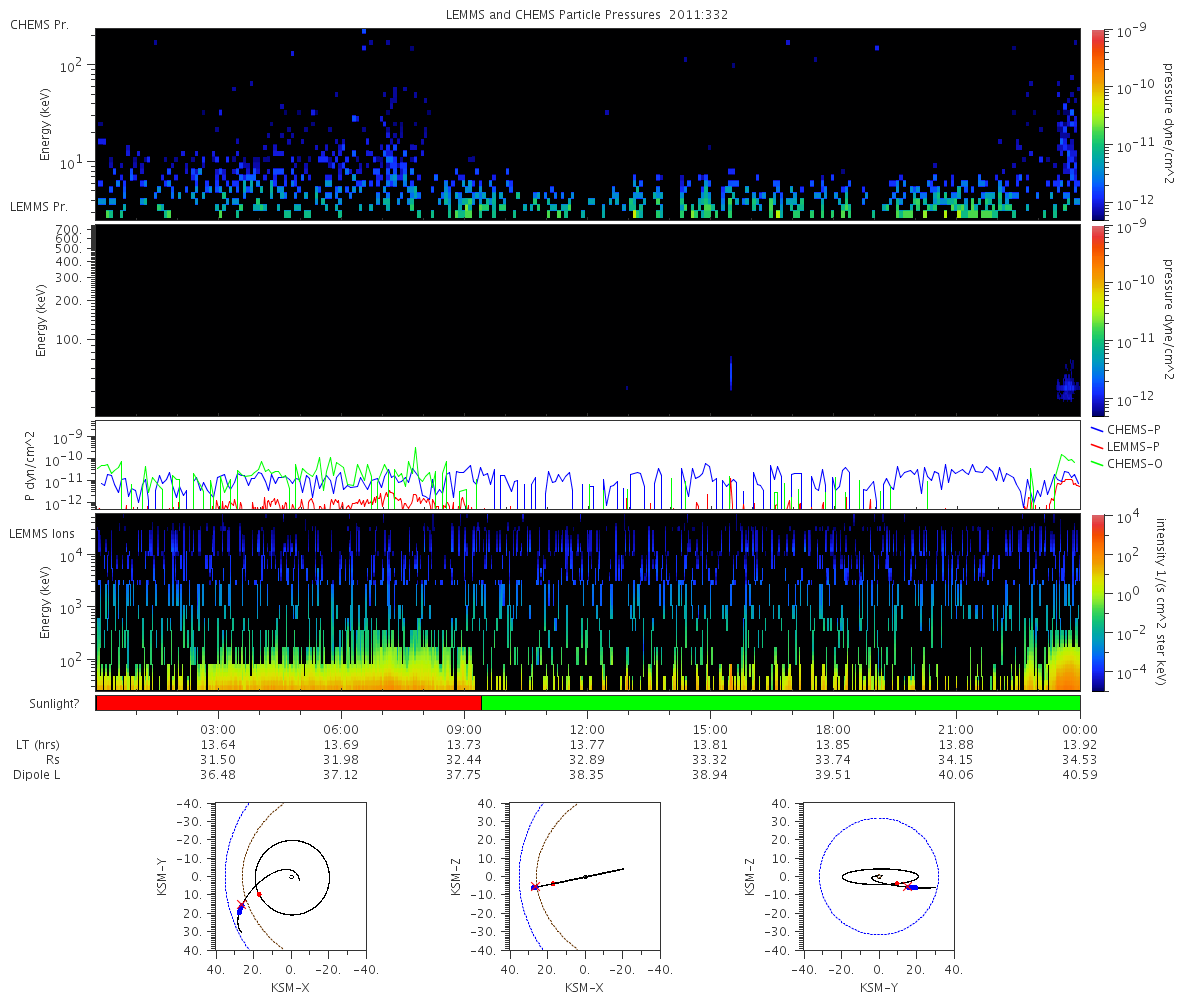1200x1000 pixels.
Task: Click the KSM-X versus KSM-Z orbit plot
Action: [x=584, y=875]
